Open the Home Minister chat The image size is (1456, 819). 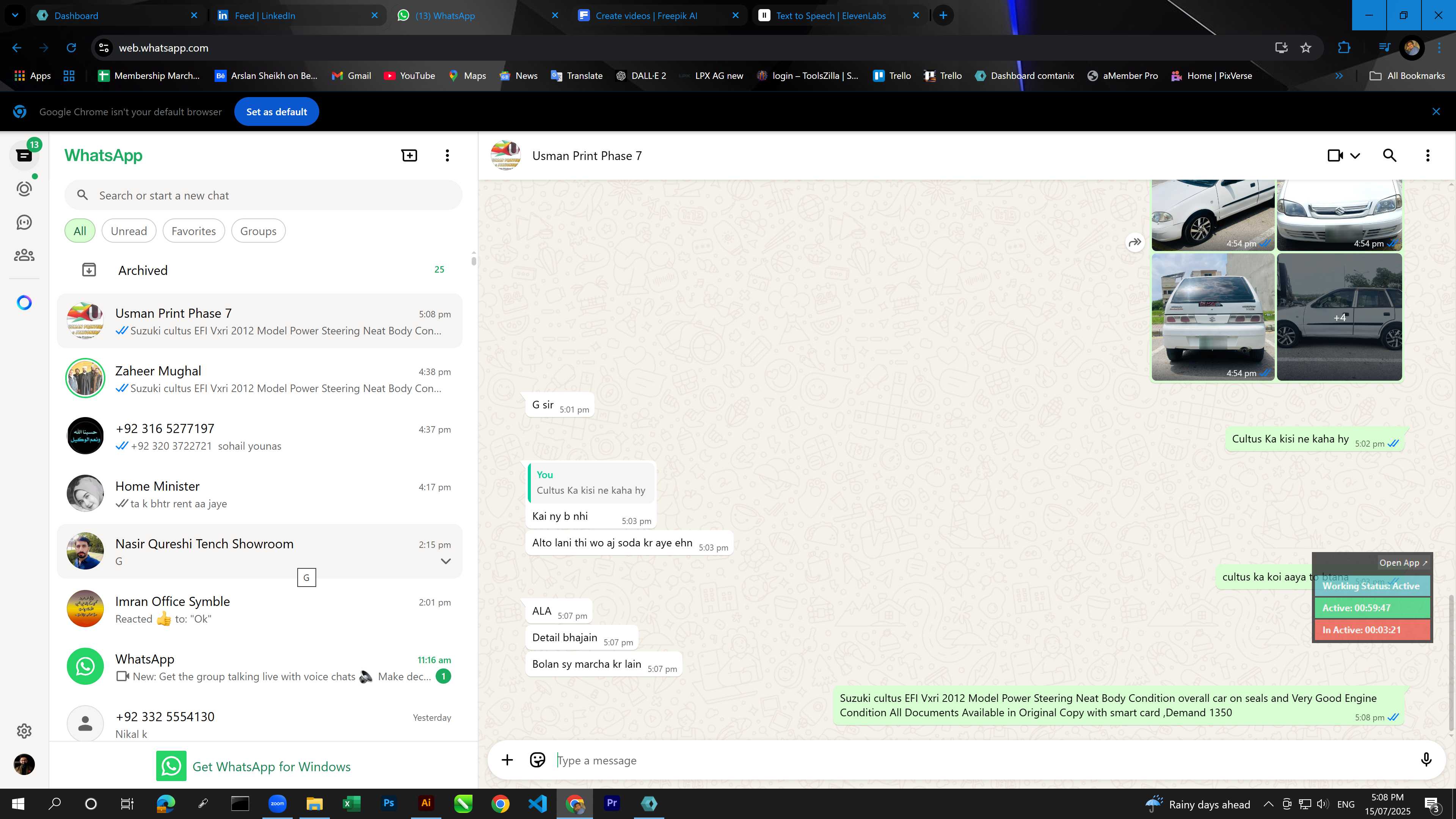[259, 494]
